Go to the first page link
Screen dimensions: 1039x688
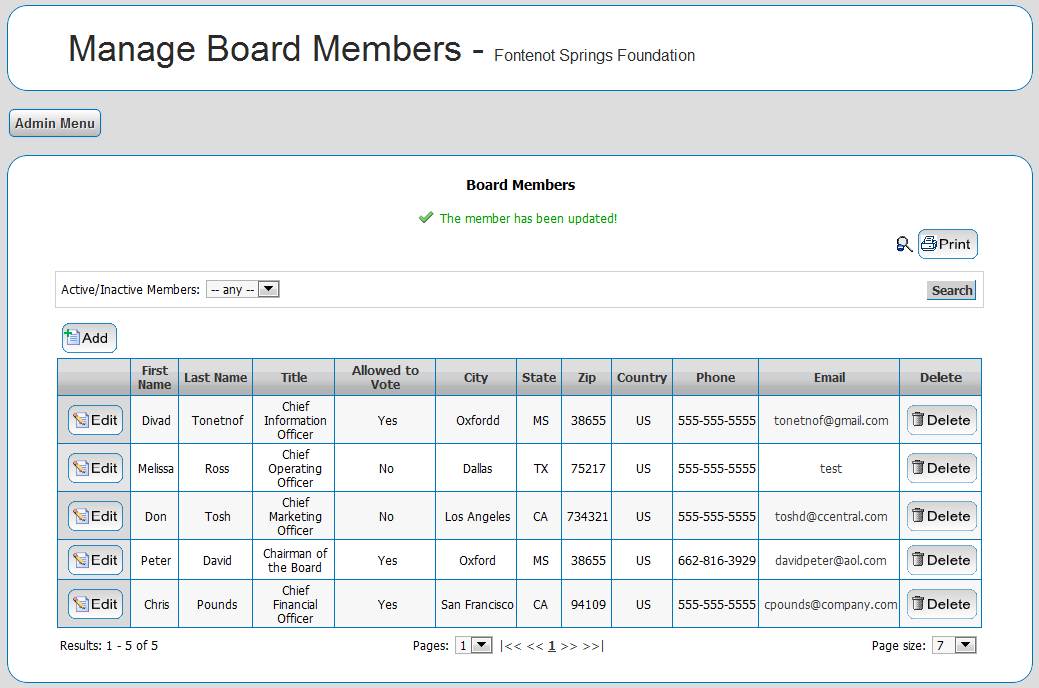coord(510,646)
